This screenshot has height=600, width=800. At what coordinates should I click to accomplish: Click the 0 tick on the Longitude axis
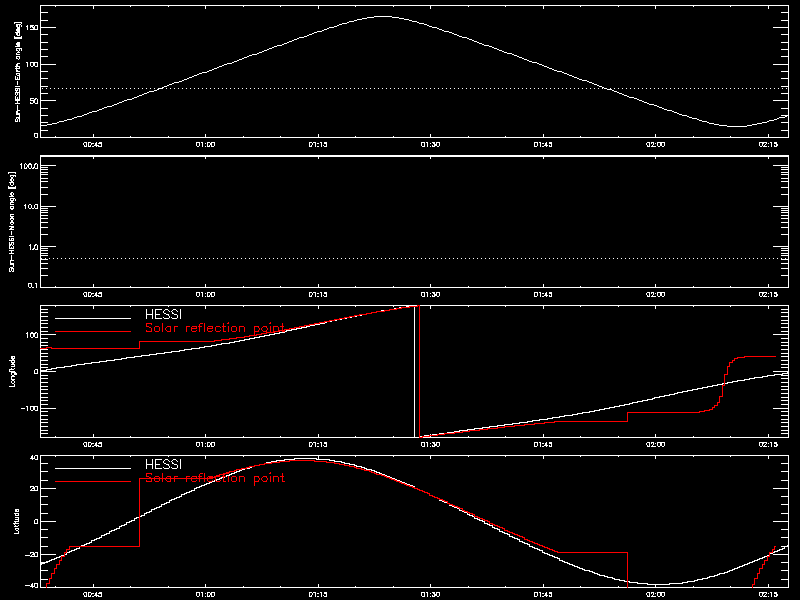(x=36, y=371)
